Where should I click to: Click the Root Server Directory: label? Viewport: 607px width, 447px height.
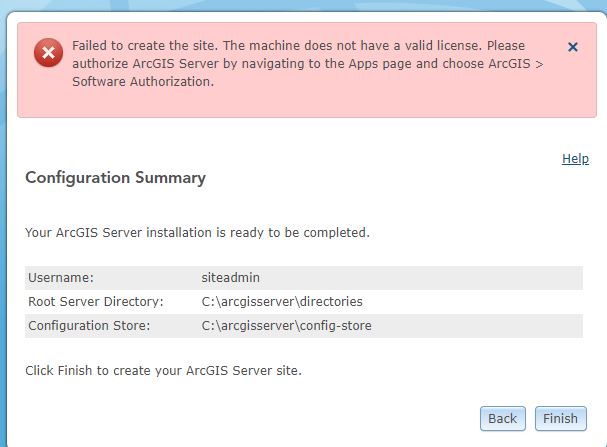(x=96, y=301)
